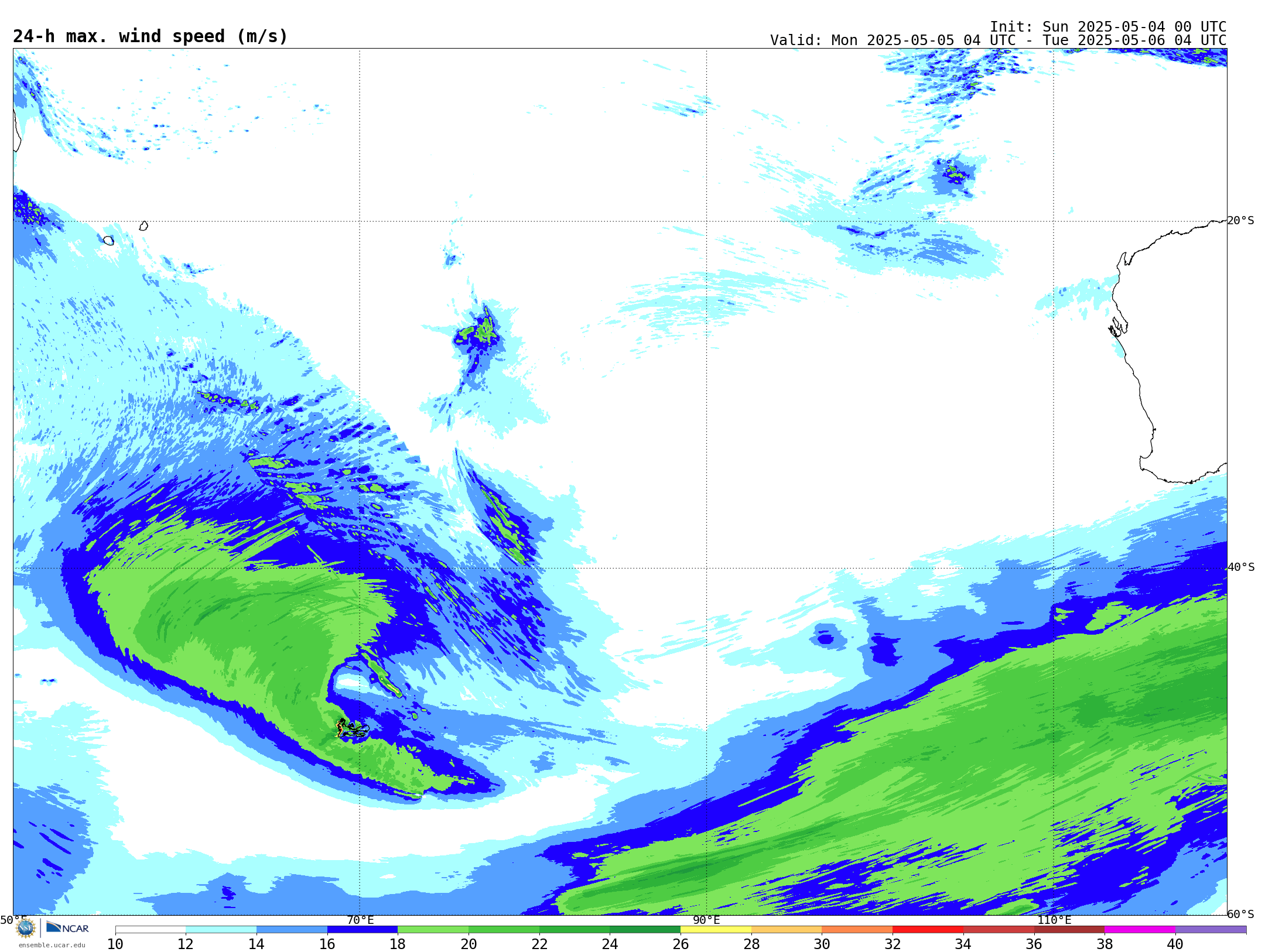
Task: Click the colorbar tick label 18
Action: tap(398, 944)
